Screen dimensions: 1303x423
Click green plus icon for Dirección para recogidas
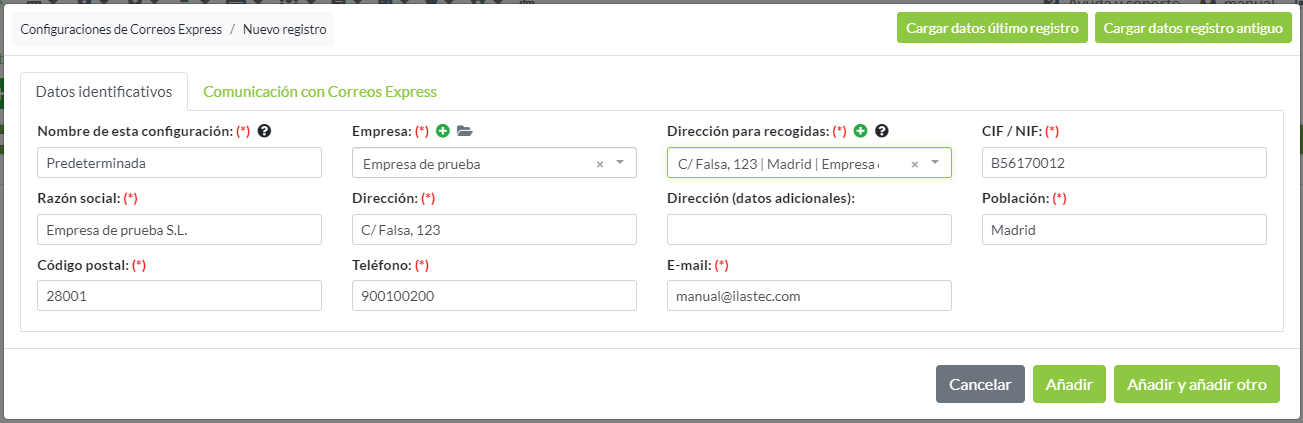point(860,131)
